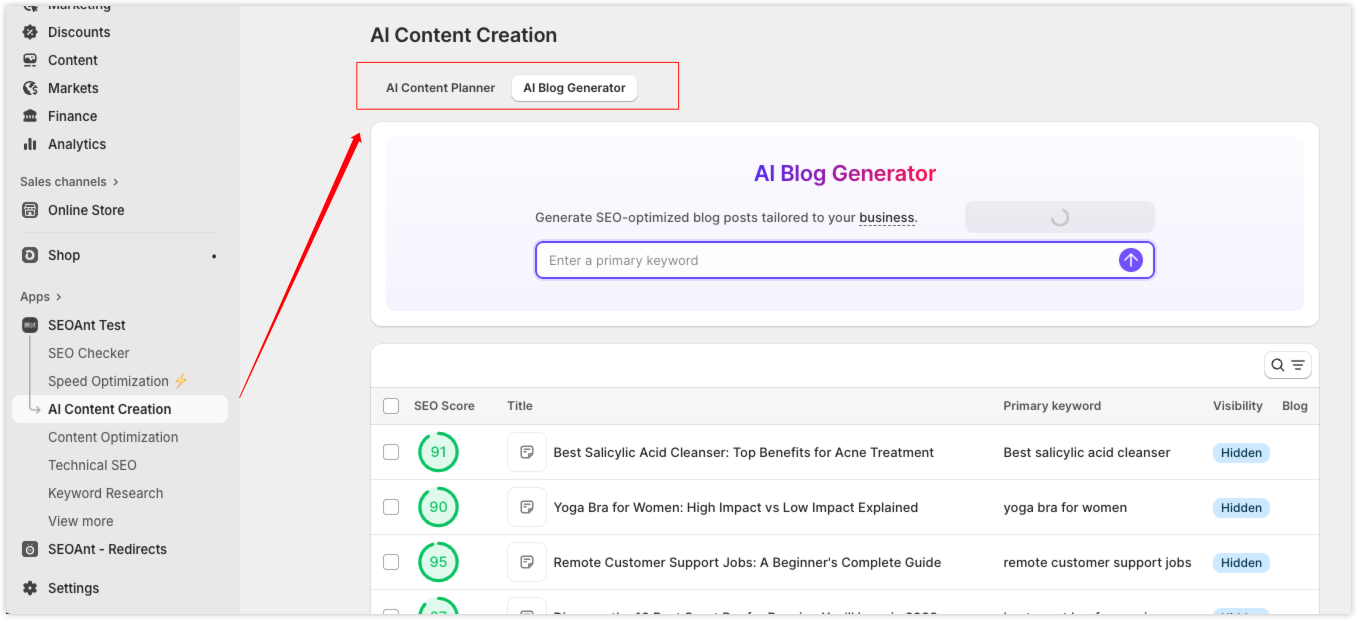
Task: Toggle the select-all checkbox in table header
Action: pos(391,406)
